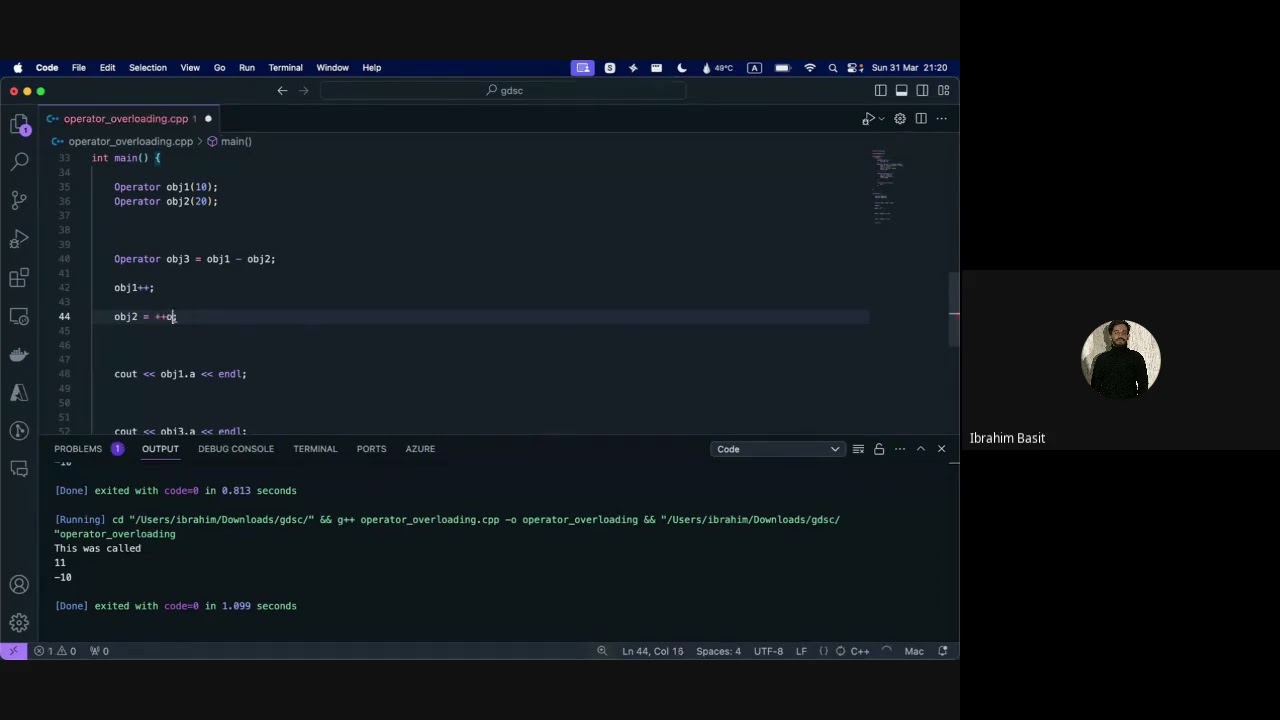Switch to the OUTPUT panel tab
Screen dimensions: 1280x720
point(160,449)
